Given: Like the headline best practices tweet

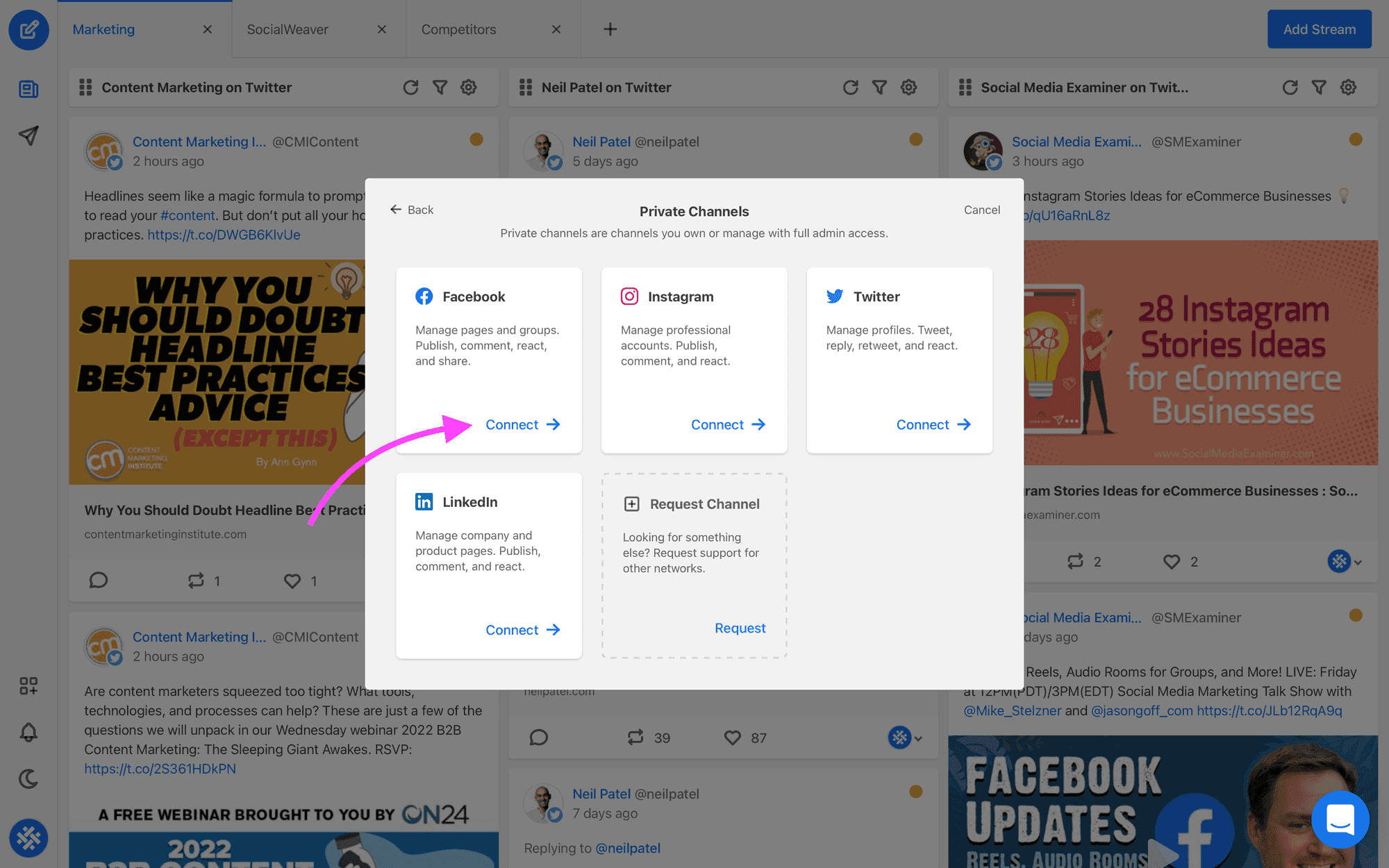Looking at the screenshot, I should point(292,581).
